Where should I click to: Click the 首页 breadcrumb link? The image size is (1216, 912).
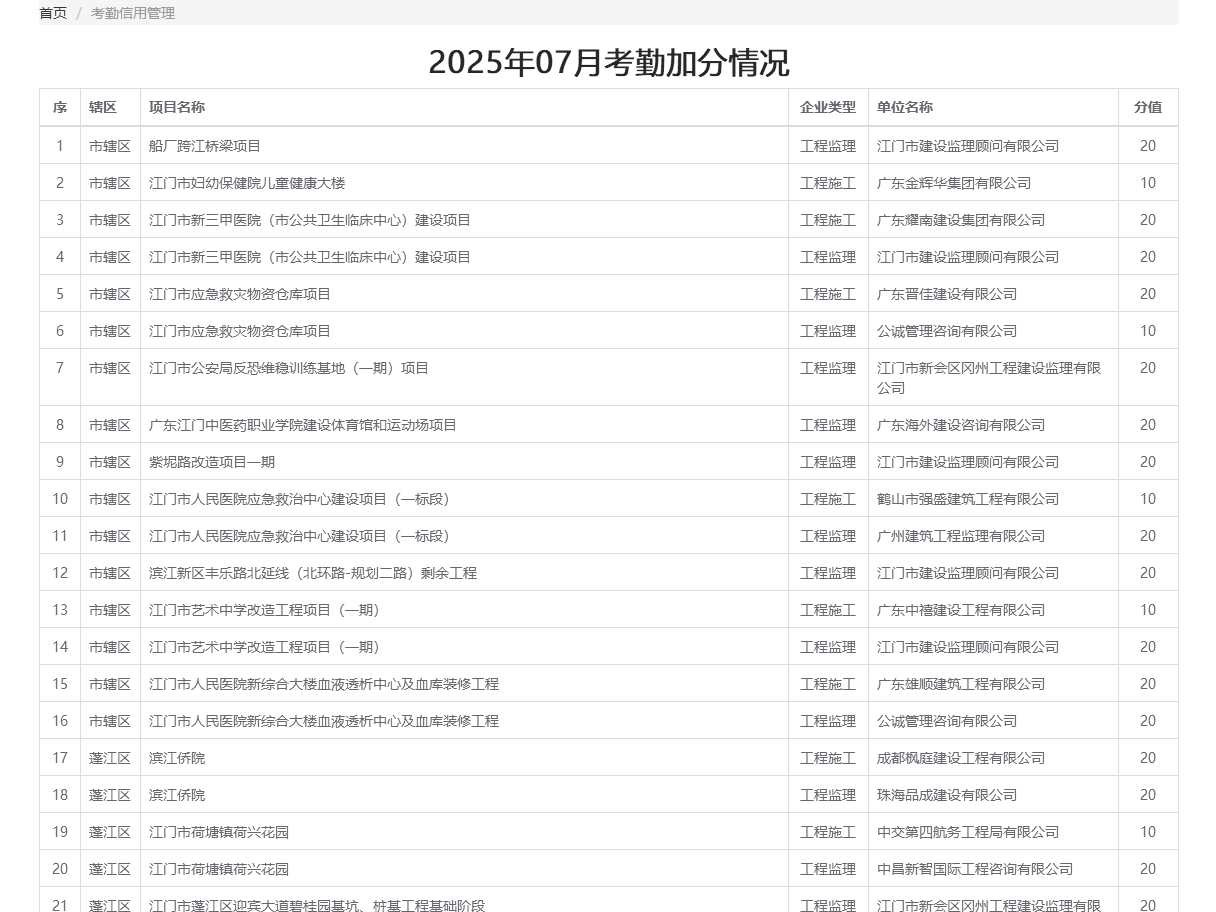[53, 13]
